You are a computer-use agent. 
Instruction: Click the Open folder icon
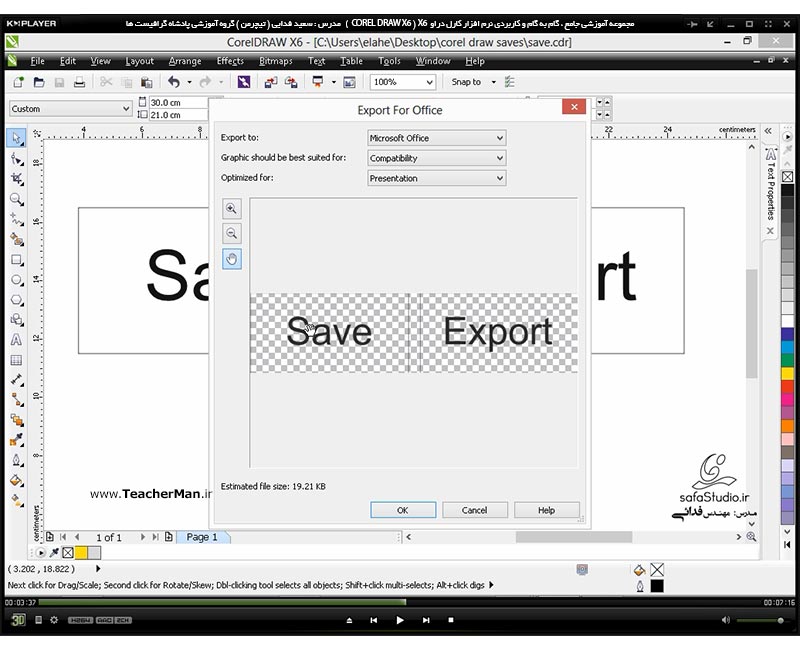tap(39, 82)
